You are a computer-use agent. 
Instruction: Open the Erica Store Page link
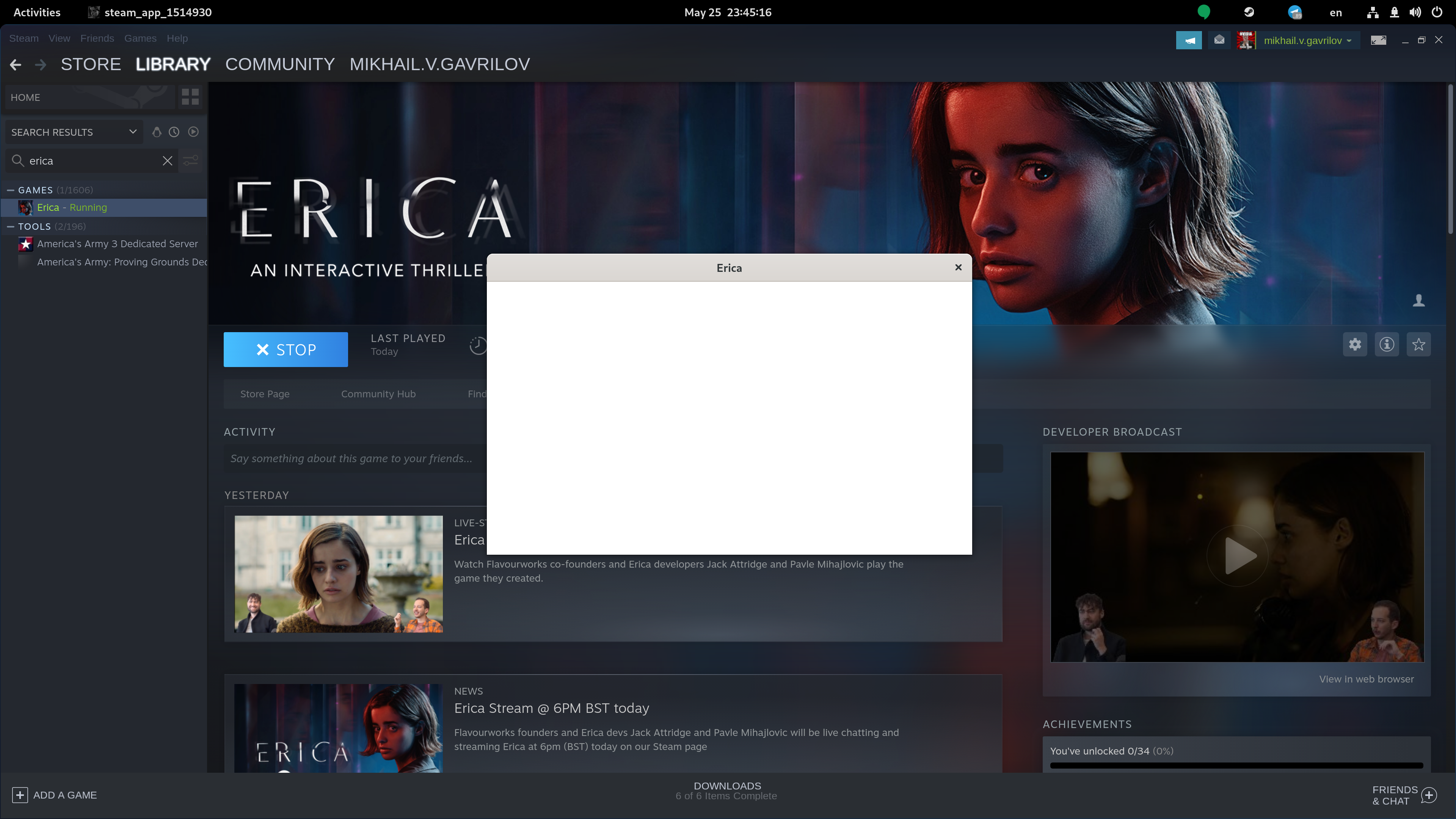265,394
